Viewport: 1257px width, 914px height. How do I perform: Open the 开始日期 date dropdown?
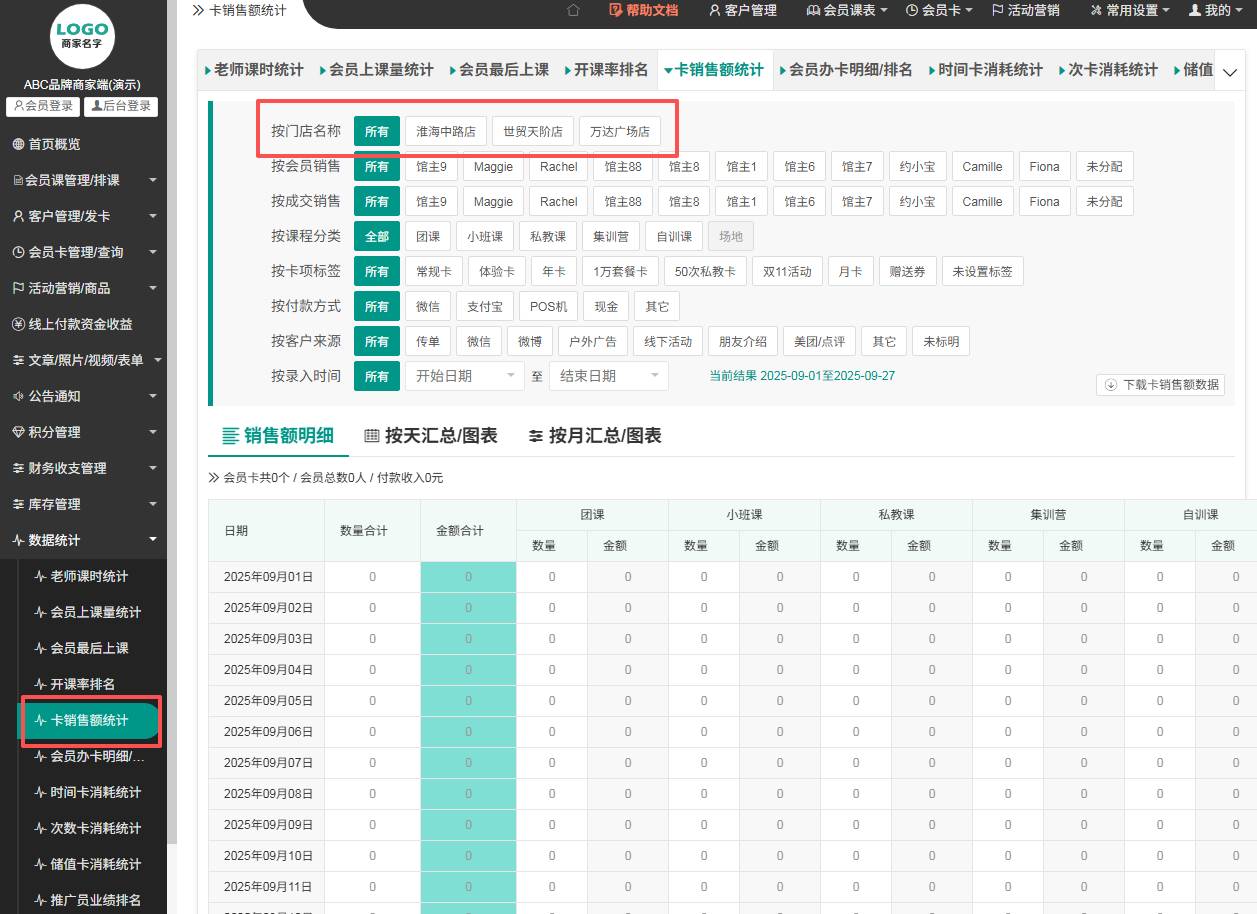(464, 376)
